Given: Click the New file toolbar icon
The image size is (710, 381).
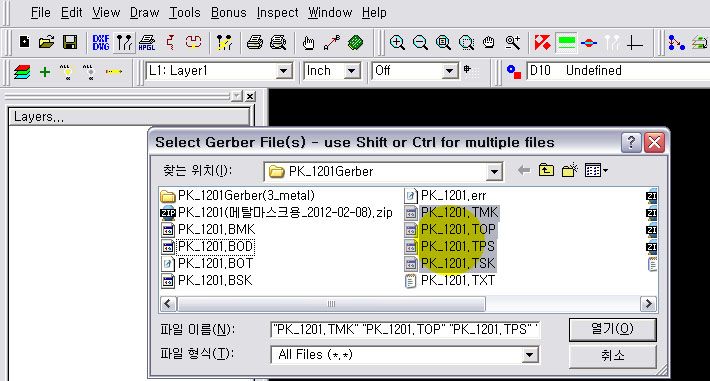Looking at the screenshot, I should tap(24, 43).
